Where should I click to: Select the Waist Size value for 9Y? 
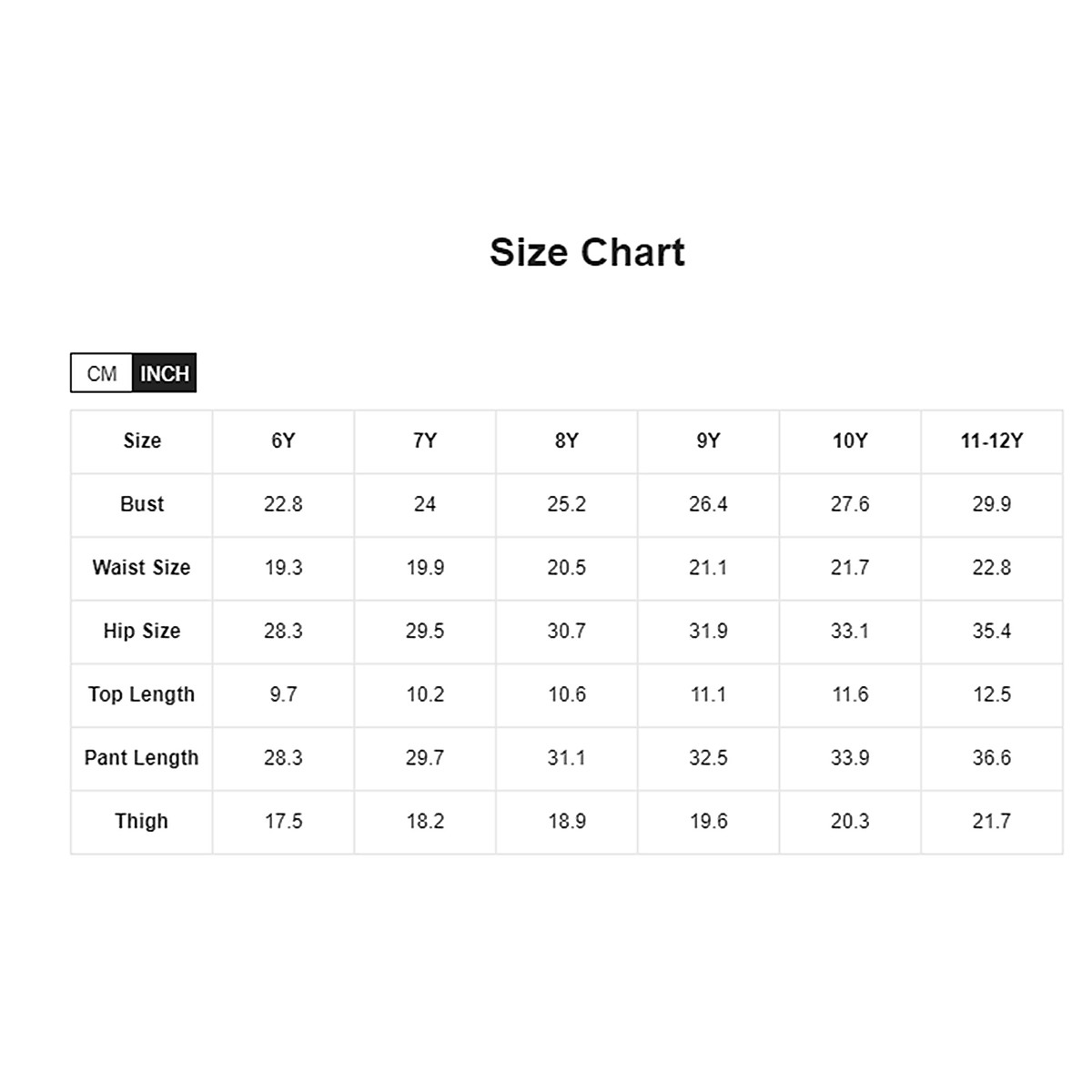pos(708,568)
